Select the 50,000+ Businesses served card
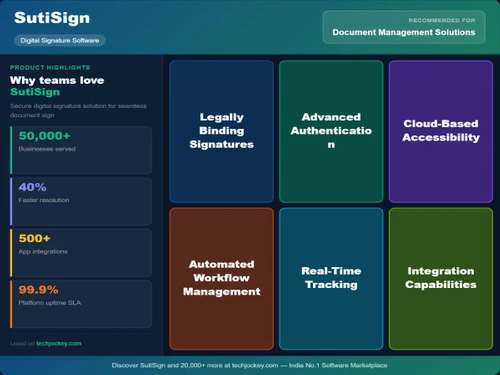Screen dimensions: 500x375 (81, 150)
